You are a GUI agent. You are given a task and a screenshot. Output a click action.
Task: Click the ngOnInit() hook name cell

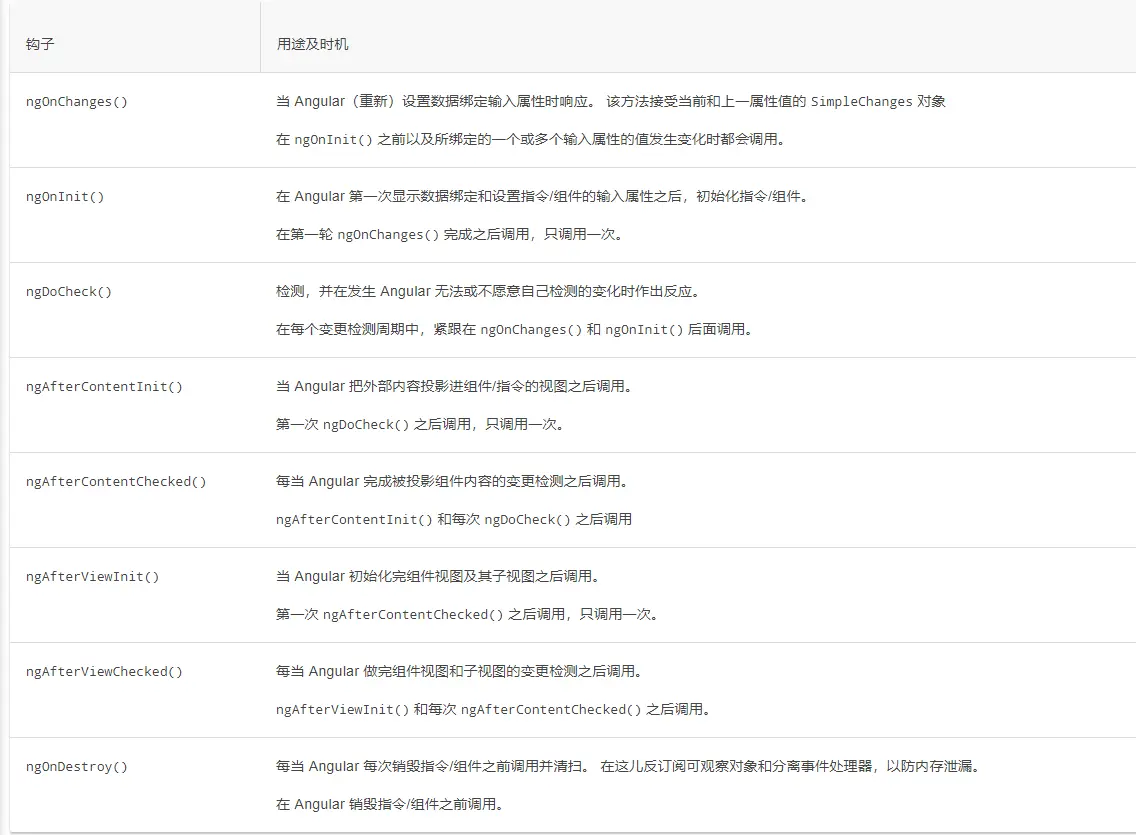pos(65,196)
